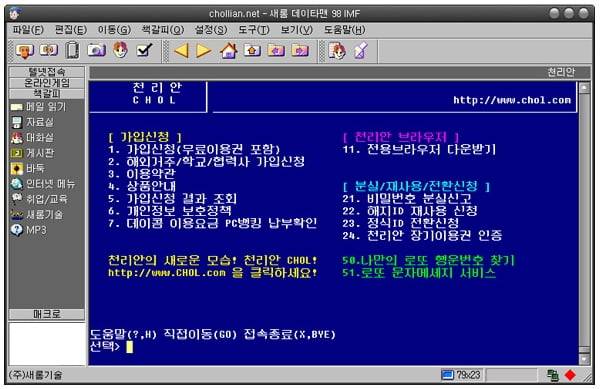The image size is (600, 389).
Task: Open the 책갈피(O) menu
Action: [x=163, y=29]
